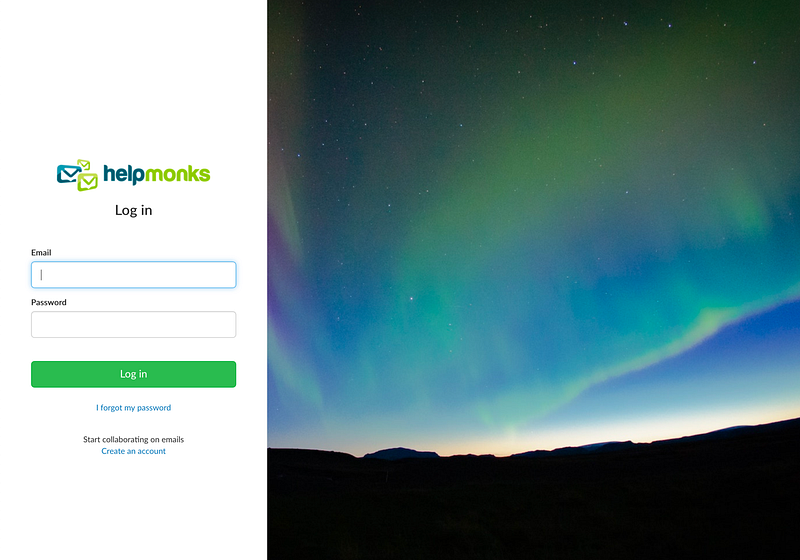Click the green 'monks' wordmark text
Viewport: 800px width, 560px height.
[178, 174]
